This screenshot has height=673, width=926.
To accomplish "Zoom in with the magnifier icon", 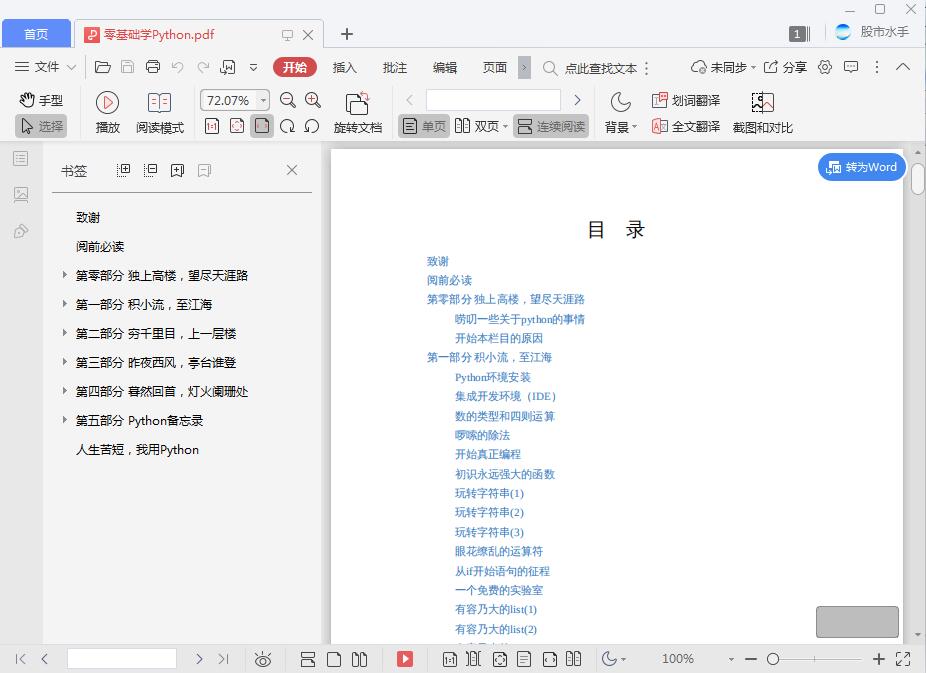I will pyautogui.click(x=313, y=100).
